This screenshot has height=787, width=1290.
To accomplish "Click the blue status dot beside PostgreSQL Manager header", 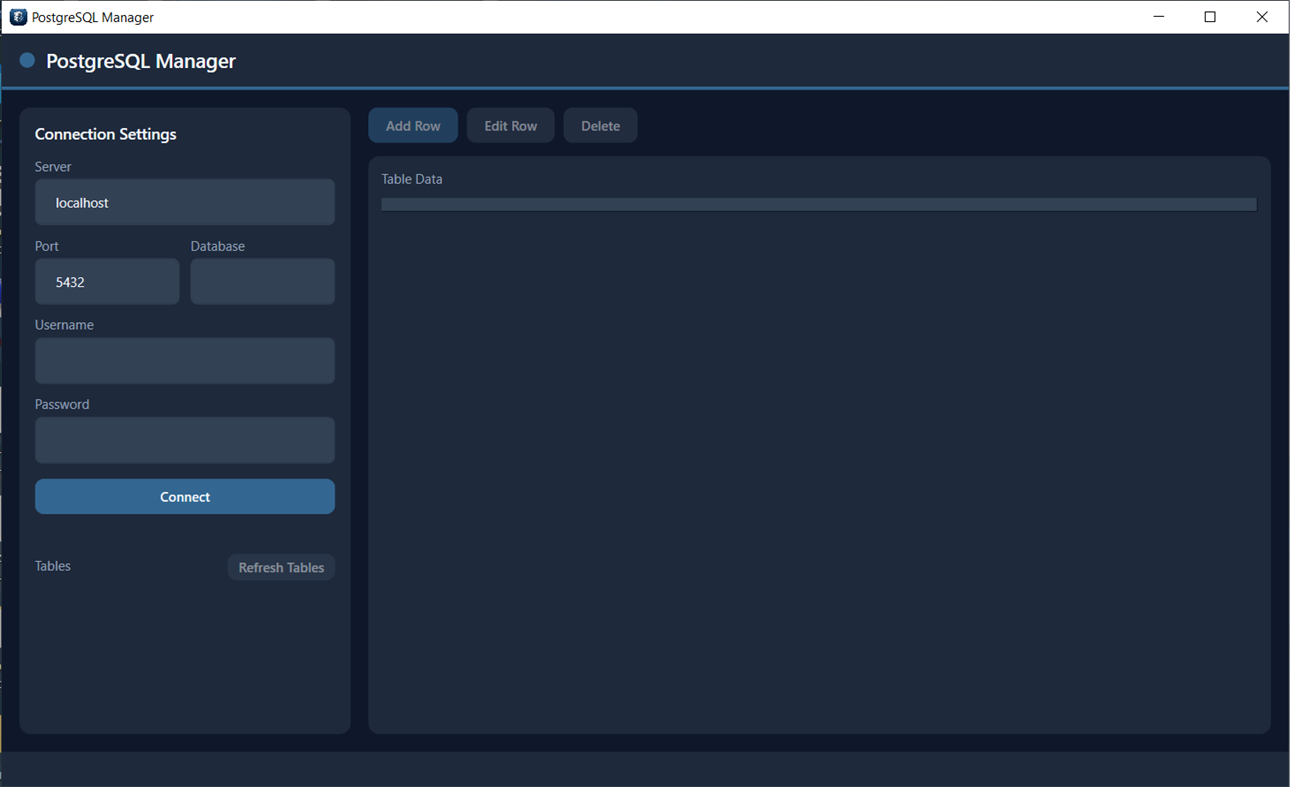I will click(27, 60).
